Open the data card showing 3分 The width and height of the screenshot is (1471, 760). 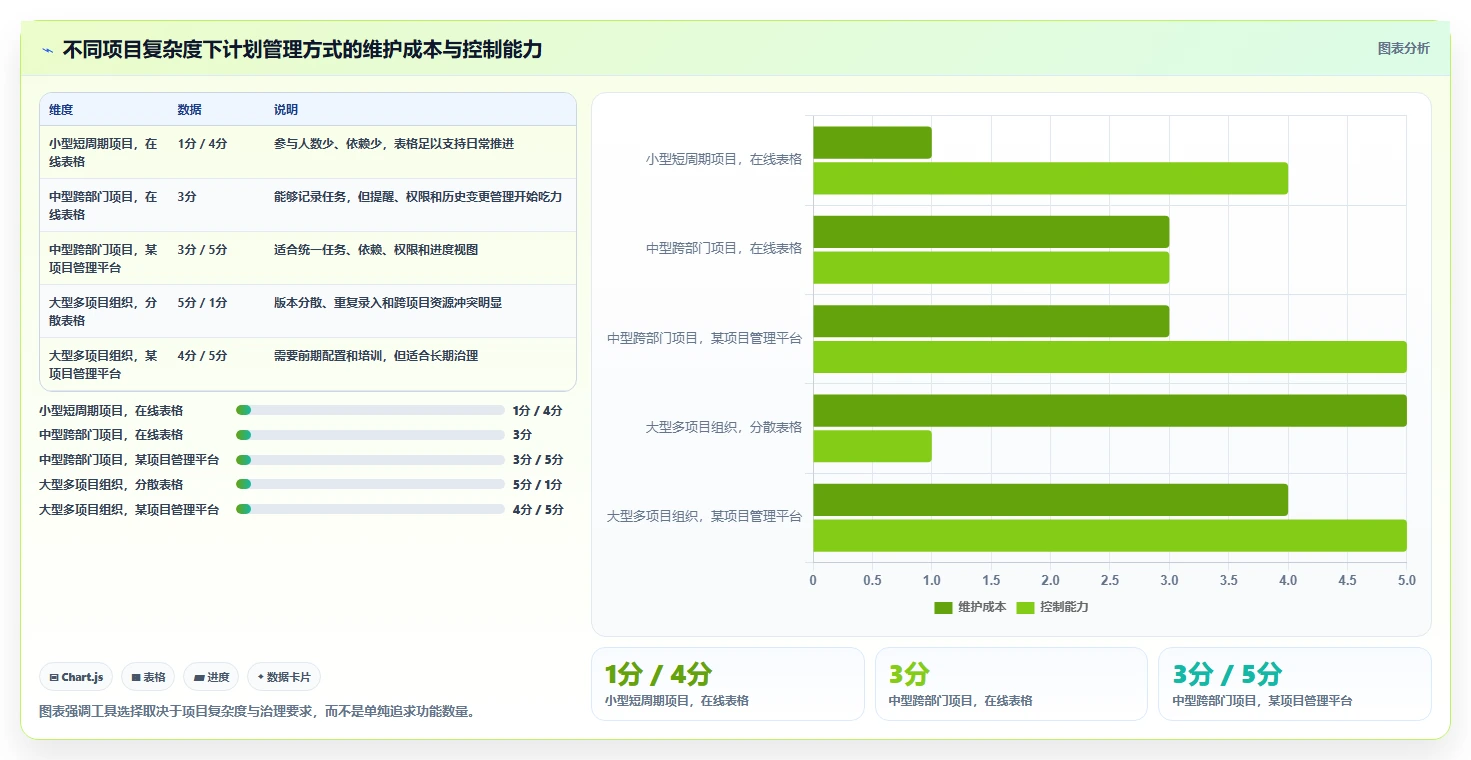coord(1011,684)
